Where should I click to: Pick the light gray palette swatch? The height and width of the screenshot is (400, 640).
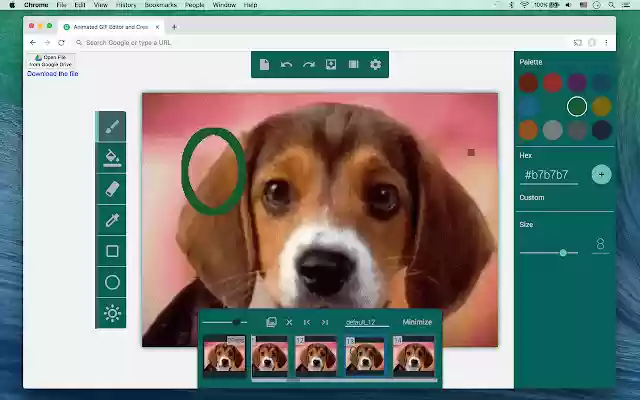pos(553,130)
